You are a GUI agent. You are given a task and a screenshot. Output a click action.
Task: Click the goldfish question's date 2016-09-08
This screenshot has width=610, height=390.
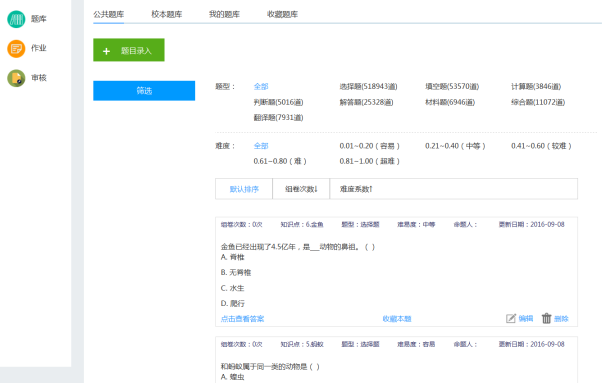click(547, 225)
